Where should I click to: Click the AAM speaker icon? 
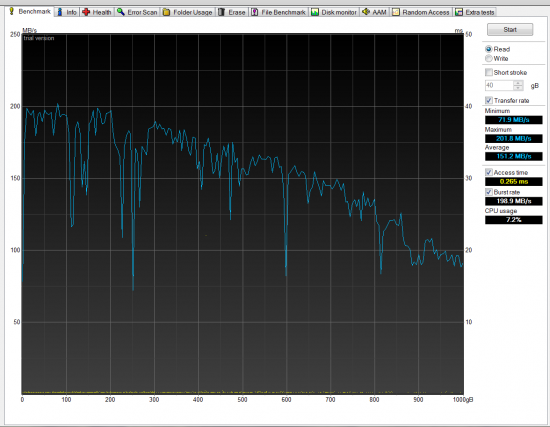(366, 12)
